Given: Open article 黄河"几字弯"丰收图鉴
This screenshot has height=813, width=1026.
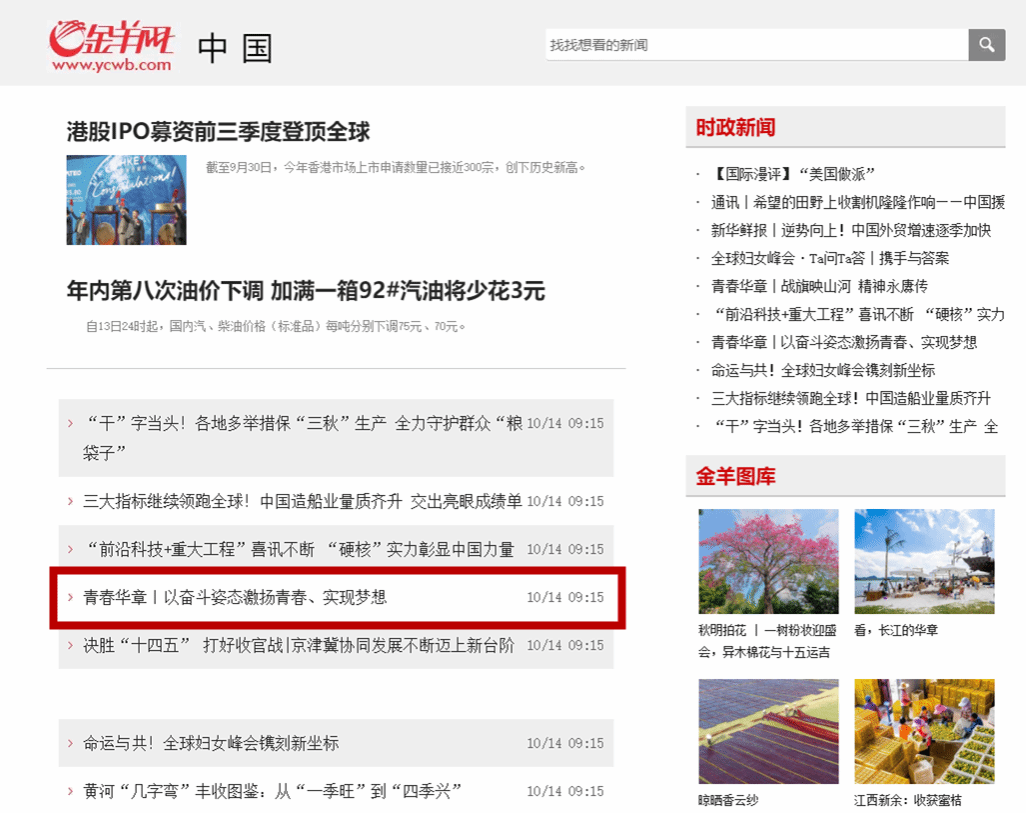Looking at the screenshot, I should click(x=272, y=791).
